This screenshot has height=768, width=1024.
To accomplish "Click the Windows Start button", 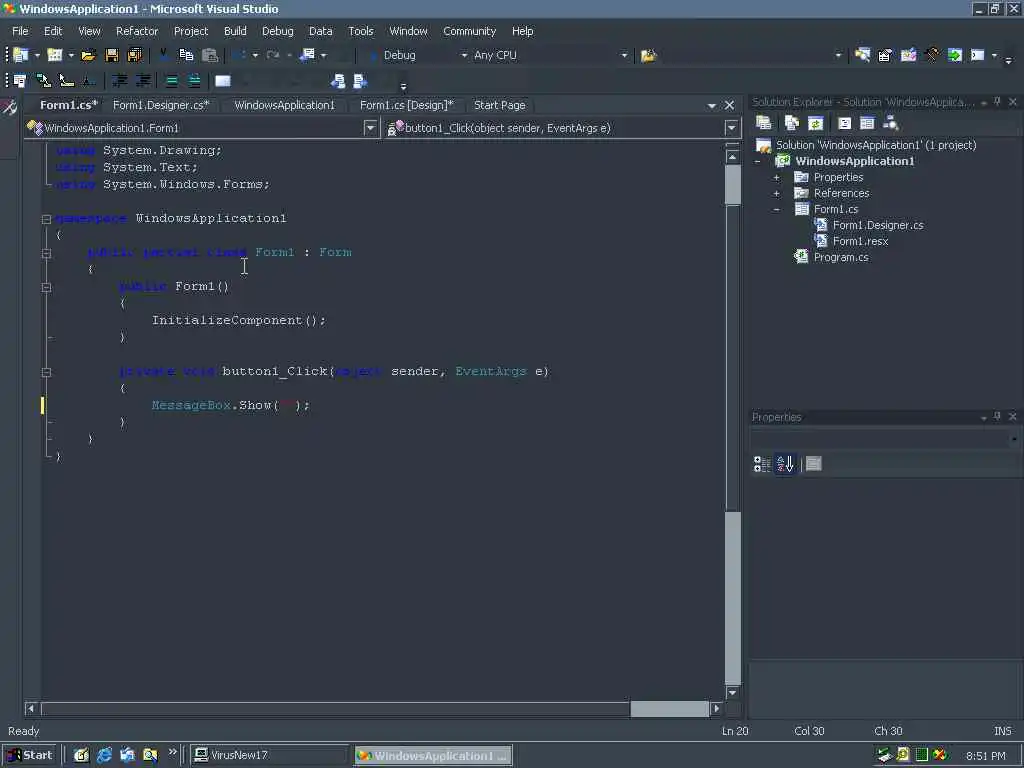I will coord(30,755).
